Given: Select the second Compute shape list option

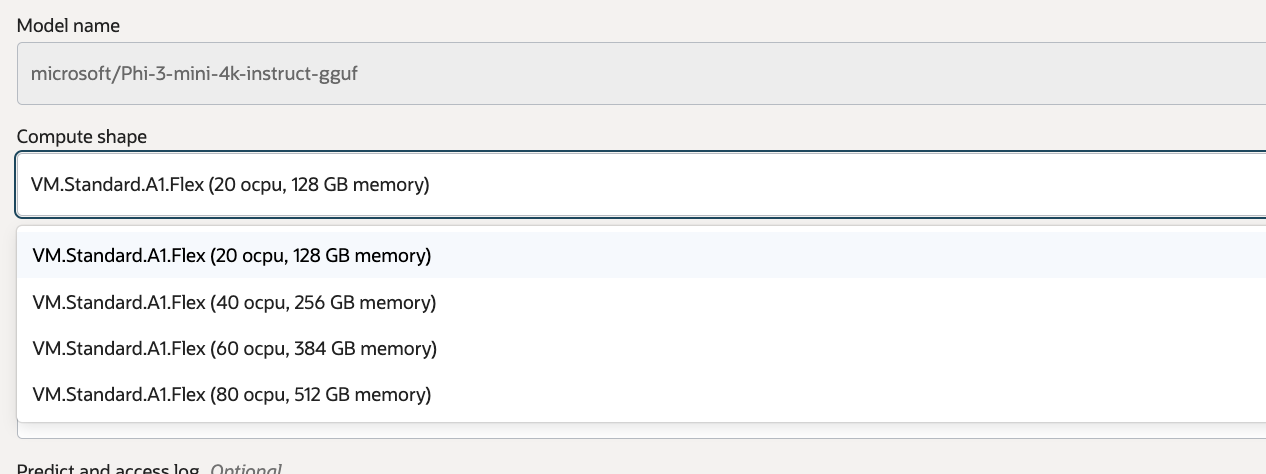Looking at the screenshot, I should [x=234, y=302].
